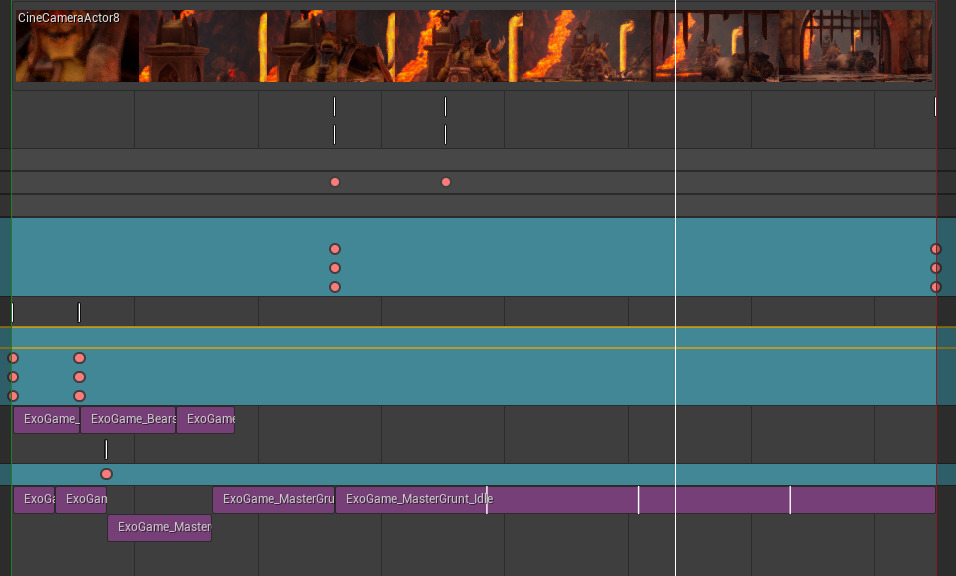Click the ExoGame_Master clip on lowest row
Image resolution: width=956 pixels, height=576 pixels.
[159, 527]
